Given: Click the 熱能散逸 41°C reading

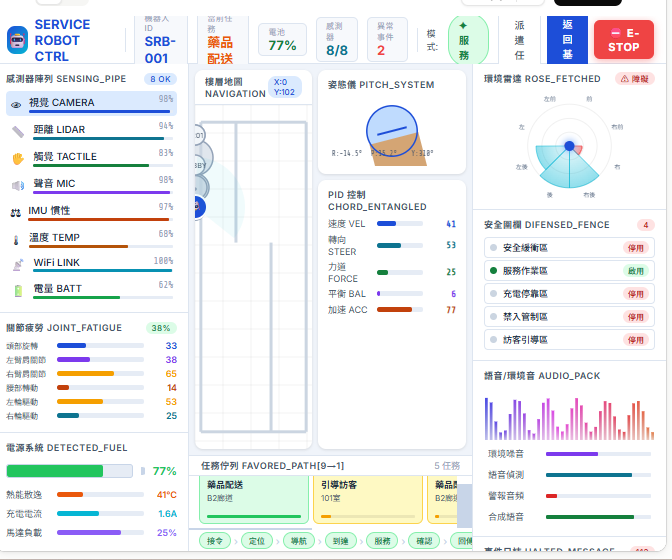Looking at the screenshot, I should 167,495.
